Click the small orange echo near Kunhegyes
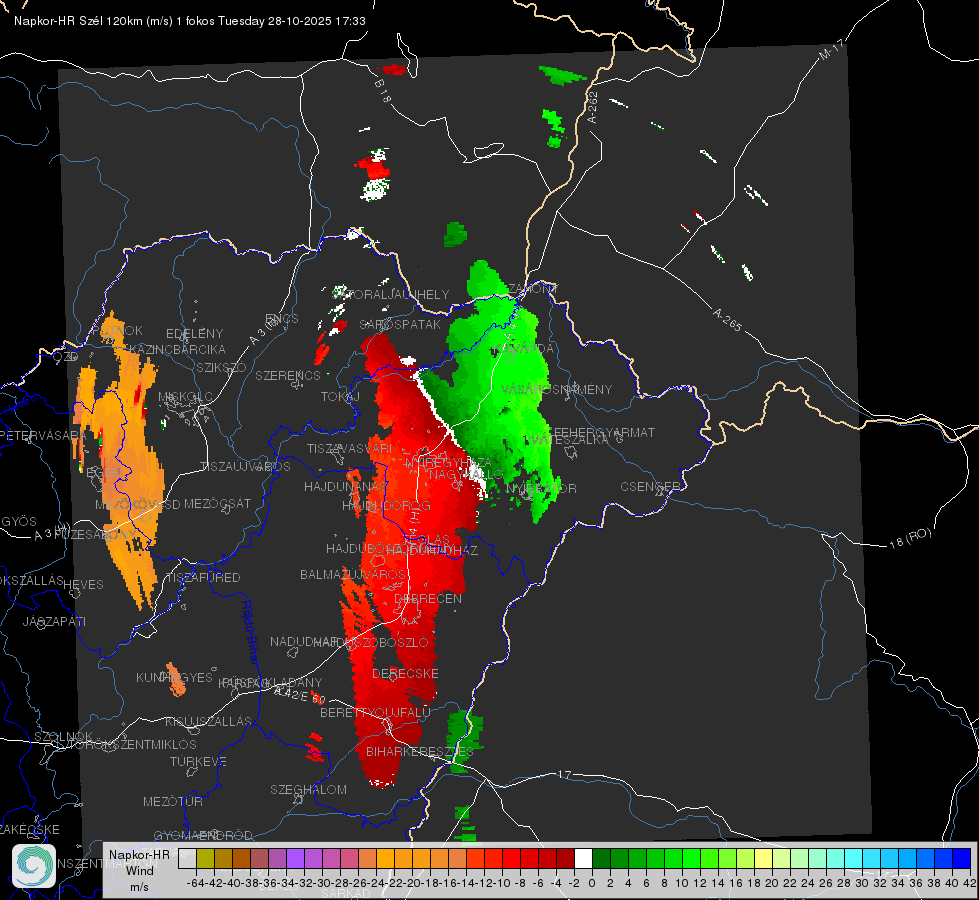 (x=176, y=680)
